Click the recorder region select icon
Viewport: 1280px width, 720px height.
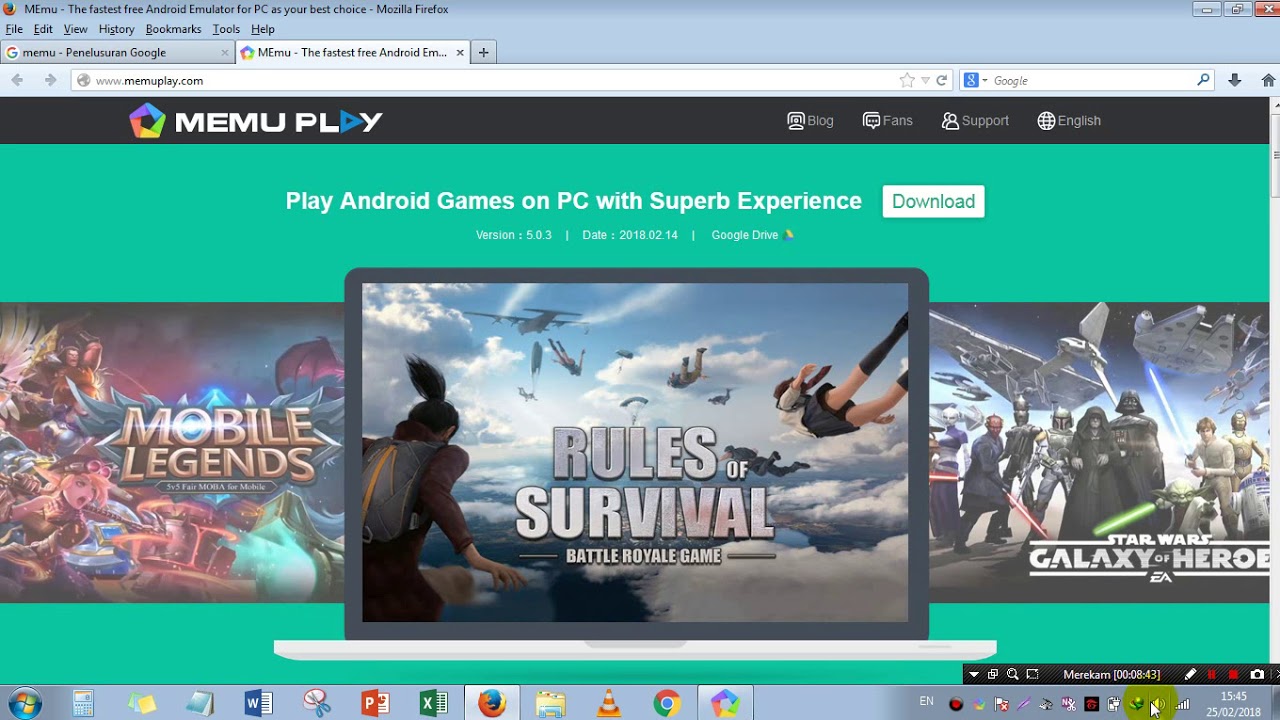(x=1032, y=675)
